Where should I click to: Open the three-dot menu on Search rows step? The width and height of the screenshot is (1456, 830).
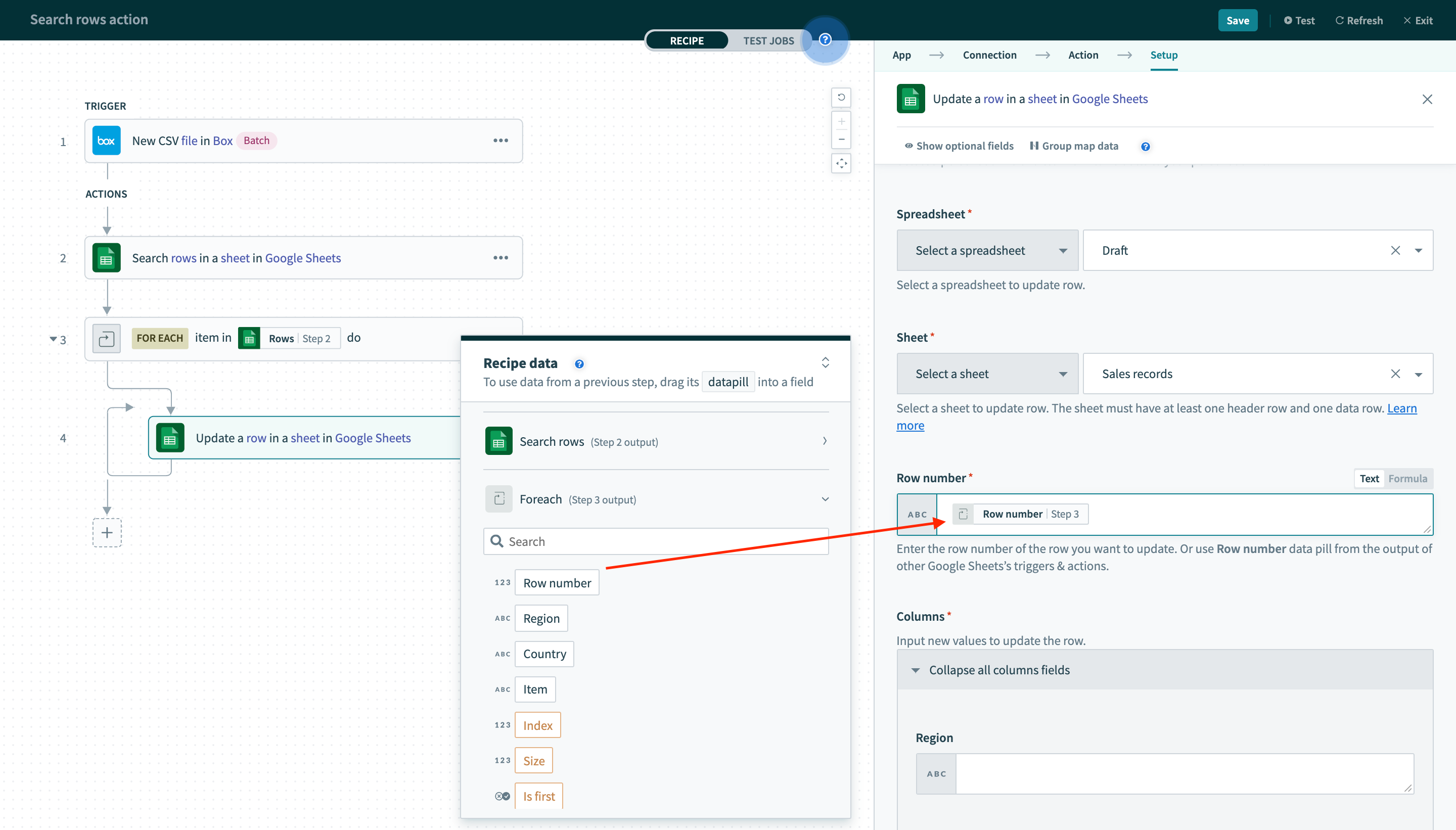[501, 257]
